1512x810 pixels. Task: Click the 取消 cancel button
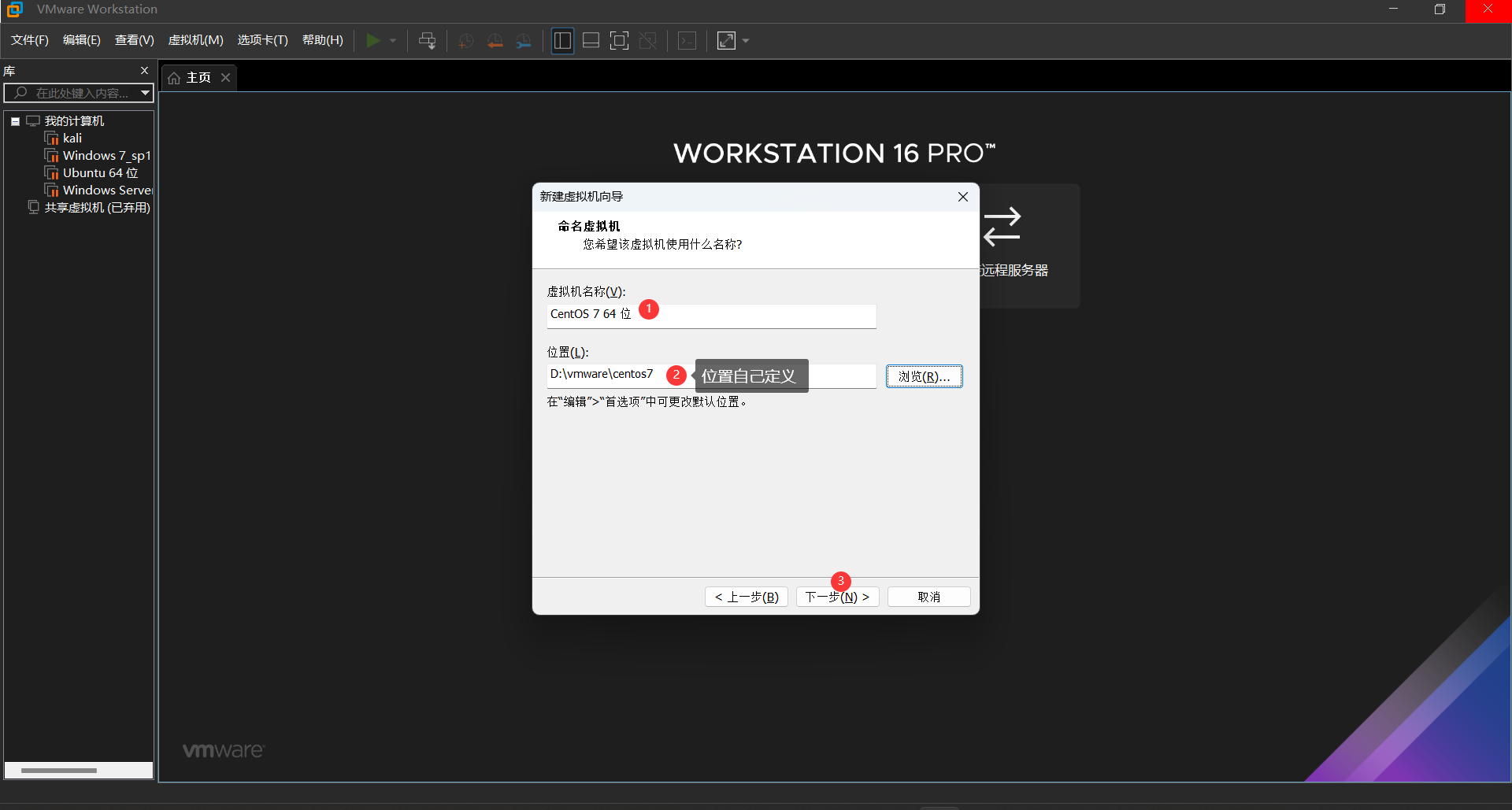929,597
